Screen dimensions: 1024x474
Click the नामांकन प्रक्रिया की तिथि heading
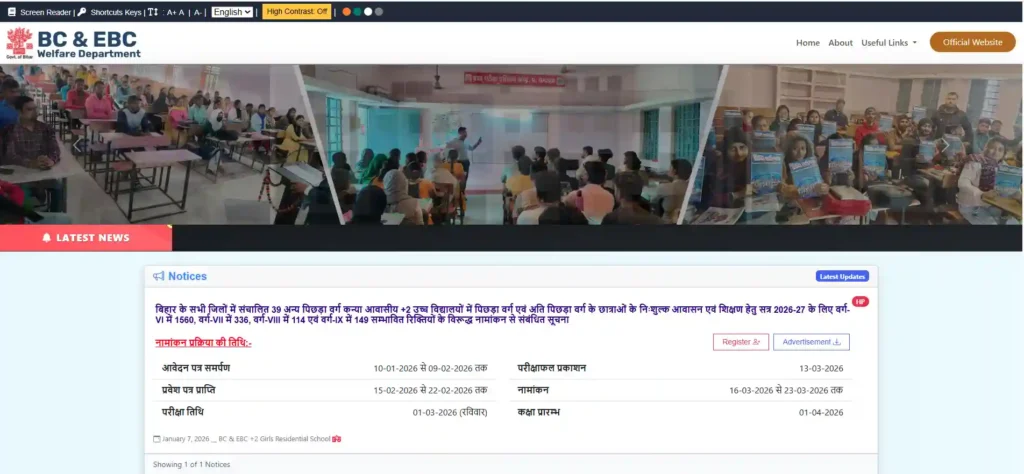coord(203,343)
